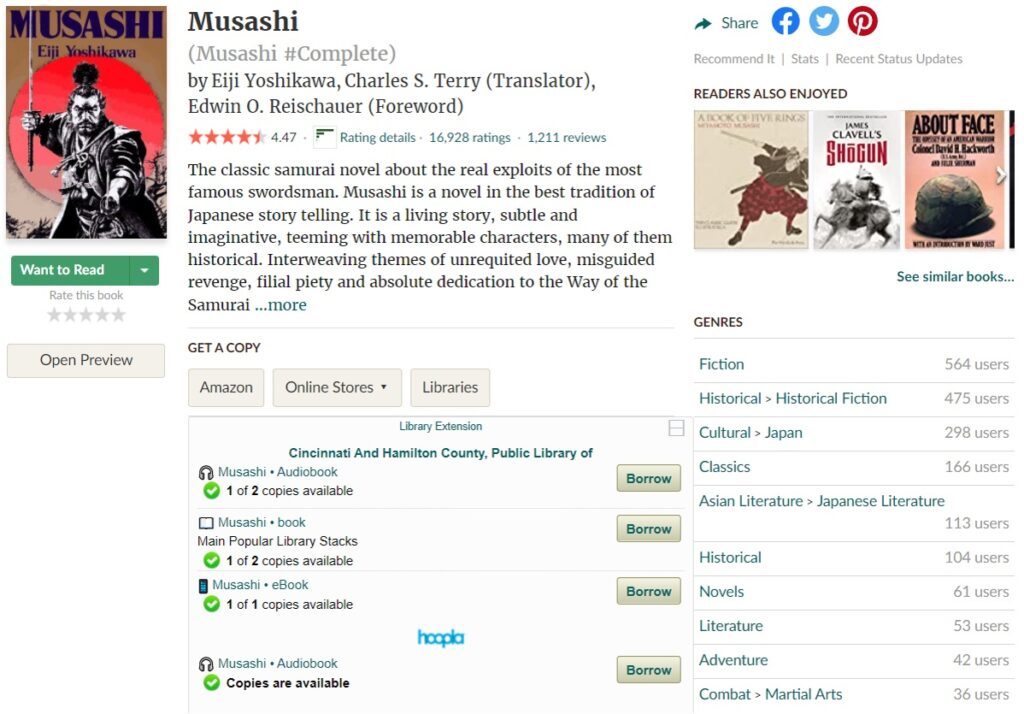The height and width of the screenshot is (714, 1024).
Task: Borrow the Cincinnati library eBook
Action: 648,591
